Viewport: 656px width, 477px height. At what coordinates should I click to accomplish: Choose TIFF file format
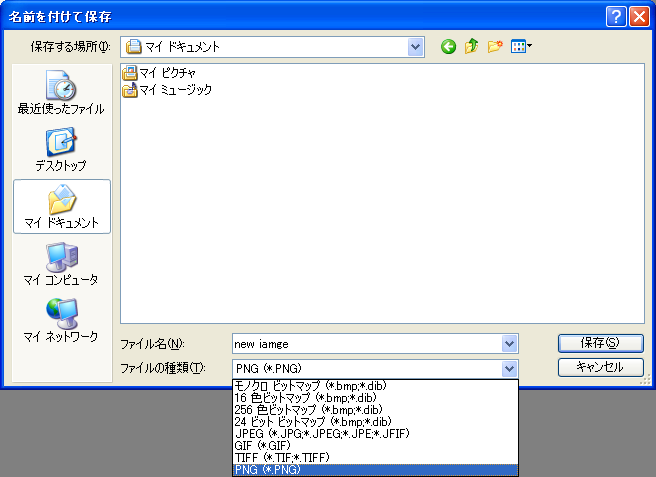tap(375, 457)
